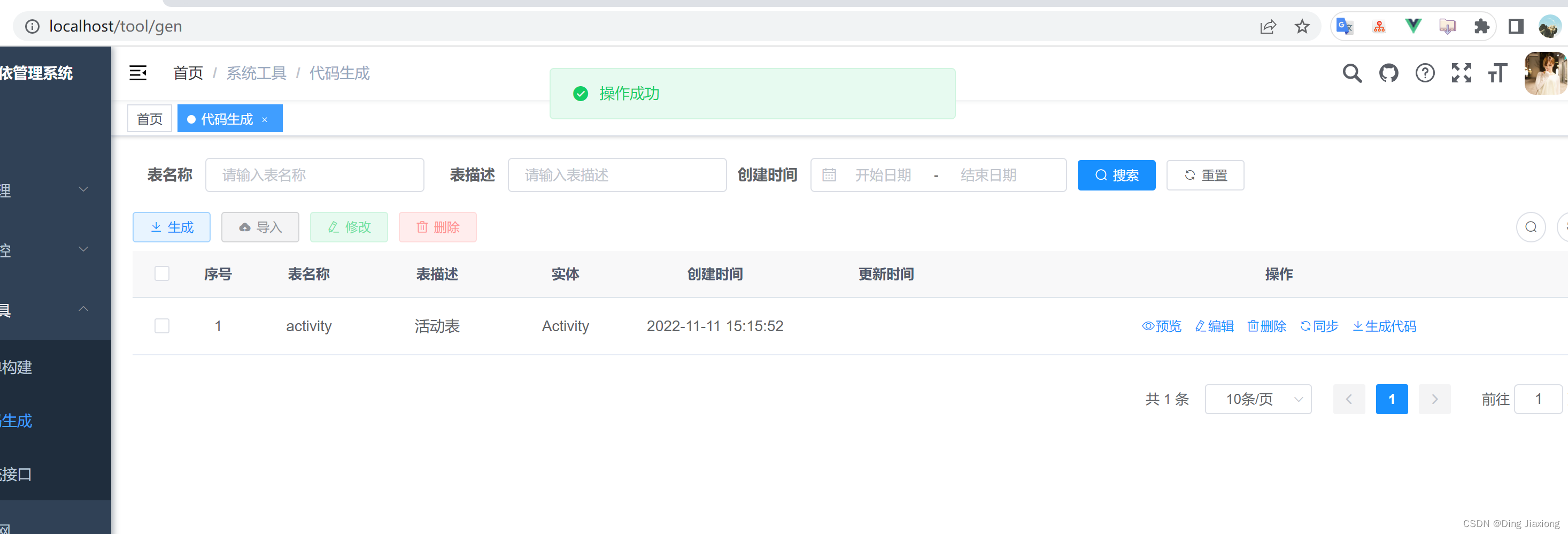This screenshot has width=1568, height=534.
Task: Close the 代码生成 tab
Action: pyautogui.click(x=265, y=120)
